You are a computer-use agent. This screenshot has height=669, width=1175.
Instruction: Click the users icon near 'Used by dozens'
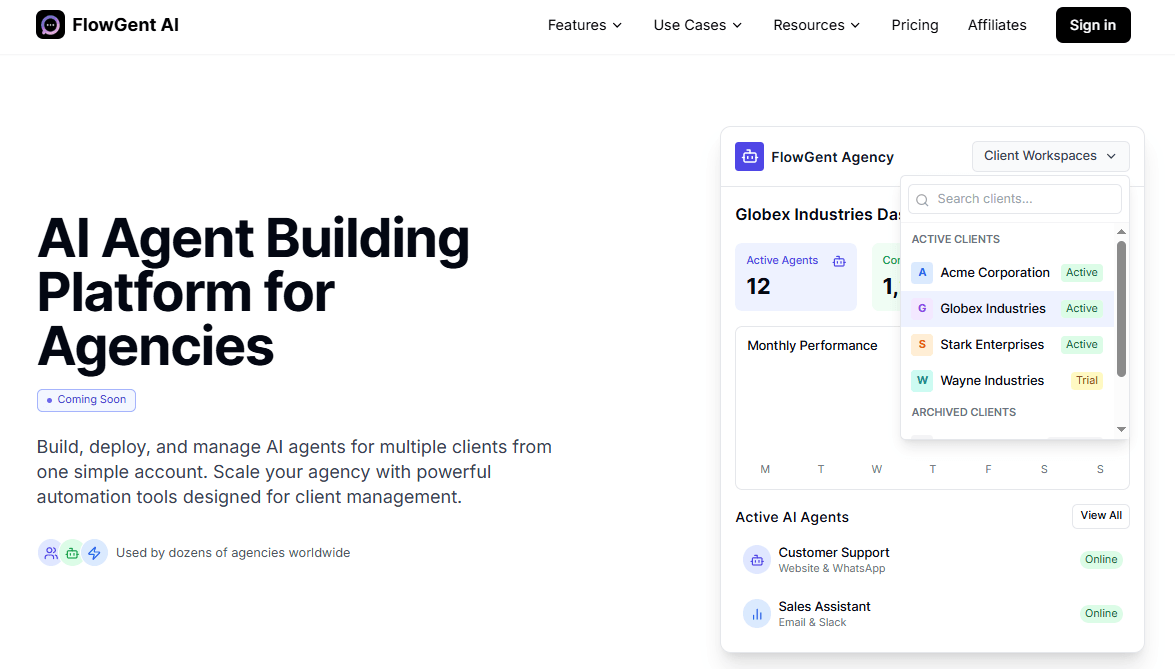tap(50, 552)
